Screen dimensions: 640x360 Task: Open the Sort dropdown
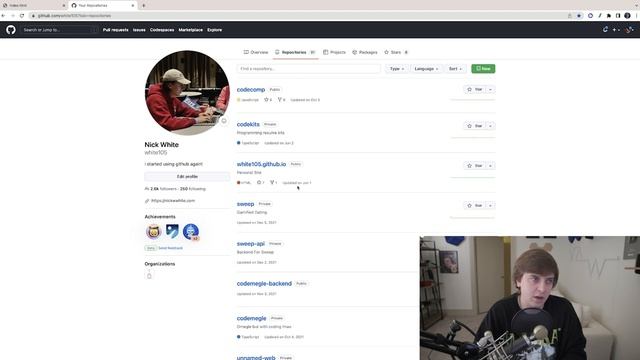(455, 69)
